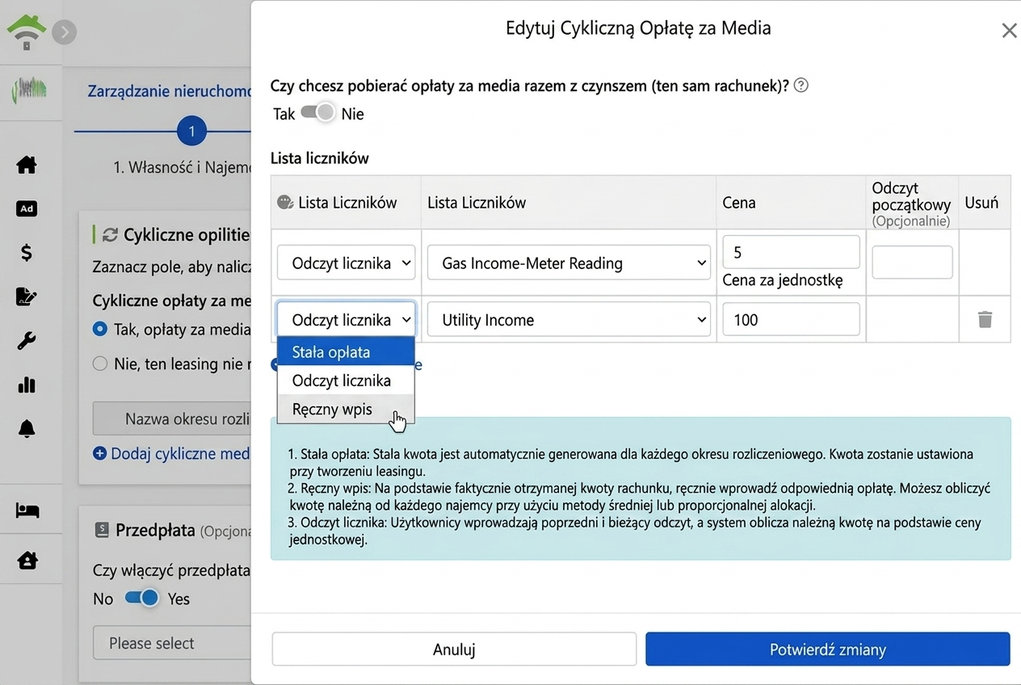The height and width of the screenshot is (685, 1021).
Task: Click the plus icon for Dodaj cykliczne media
Action: 100,453
